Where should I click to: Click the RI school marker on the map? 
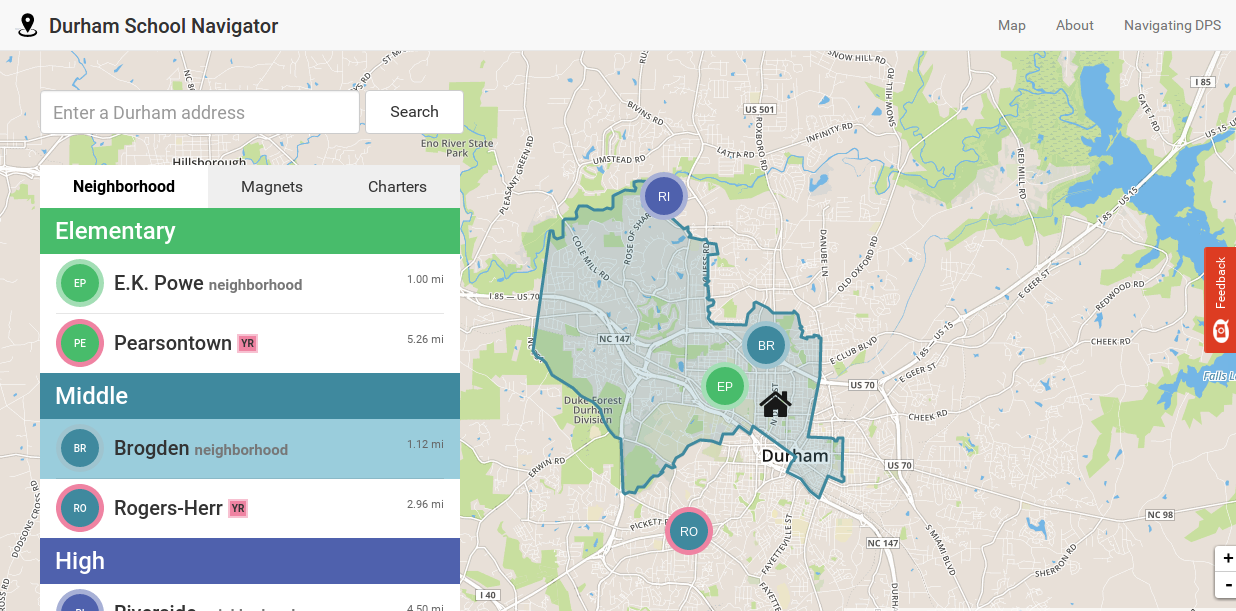click(x=664, y=197)
